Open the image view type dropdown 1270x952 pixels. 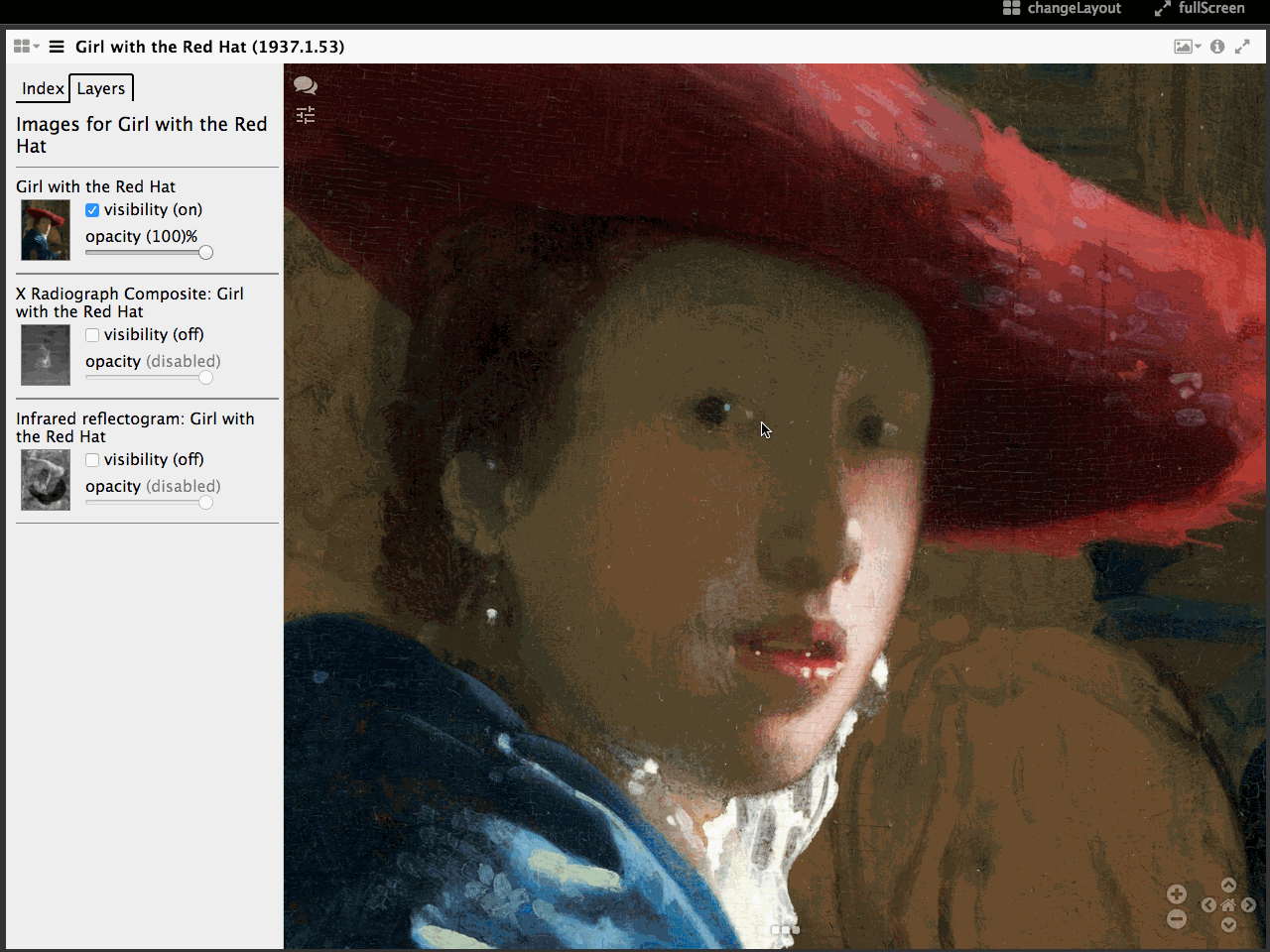[x=1188, y=47]
